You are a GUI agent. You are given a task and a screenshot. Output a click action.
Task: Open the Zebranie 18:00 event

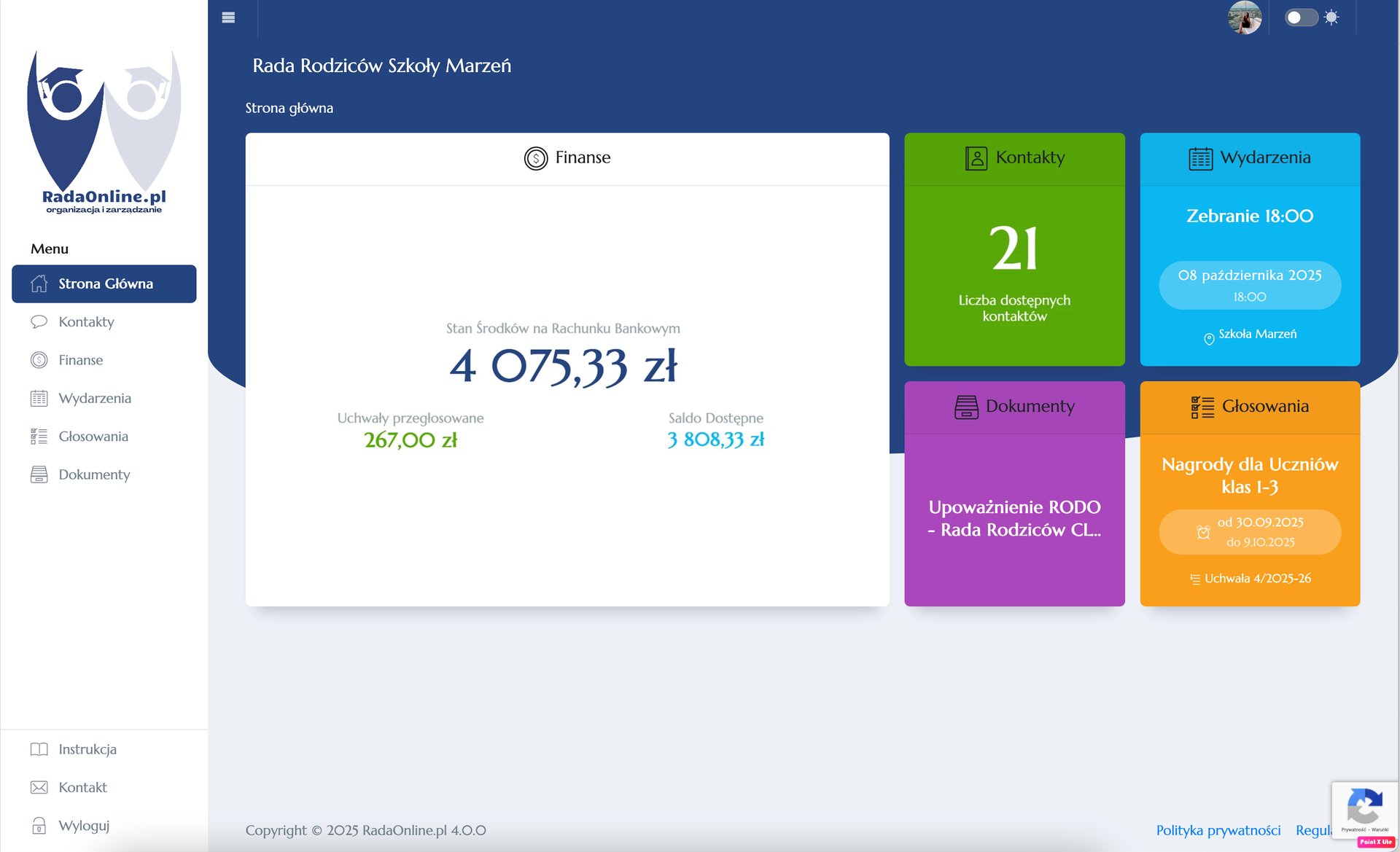(x=1250, y=216)
